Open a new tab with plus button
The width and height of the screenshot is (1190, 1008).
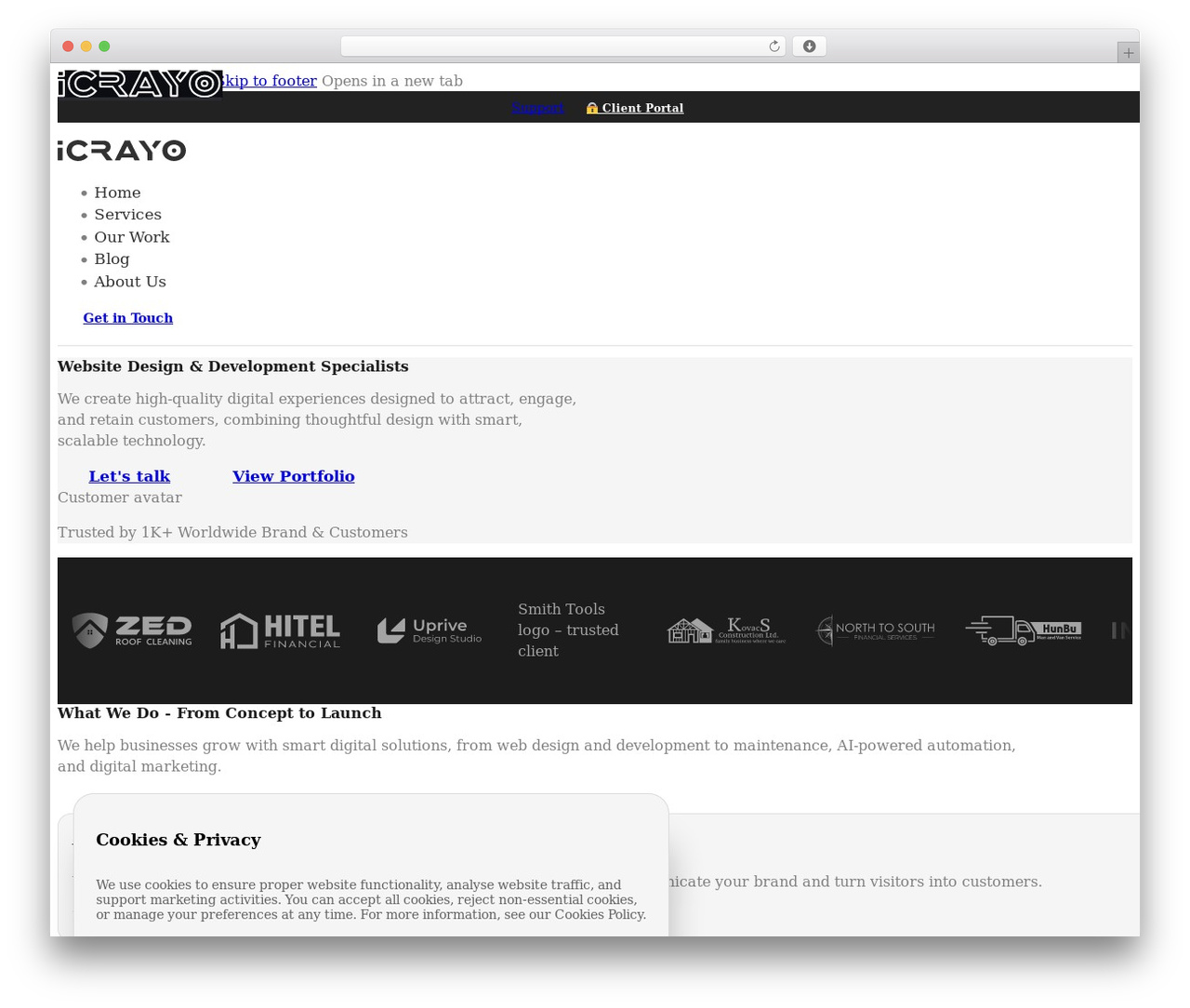(x=1128, y=52)
